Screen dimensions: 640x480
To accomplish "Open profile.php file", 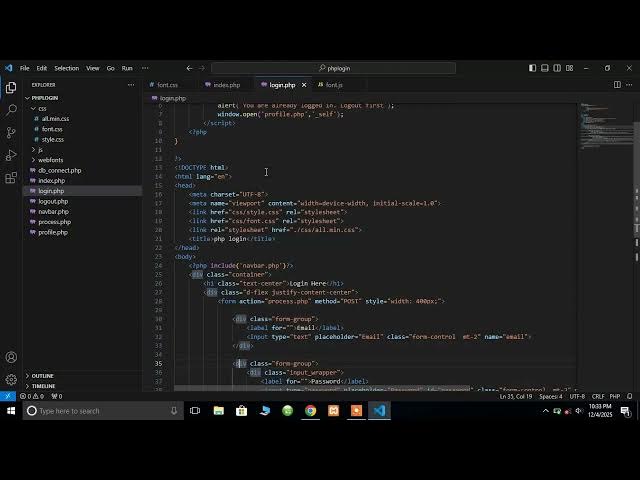I will tap(82, 232).
